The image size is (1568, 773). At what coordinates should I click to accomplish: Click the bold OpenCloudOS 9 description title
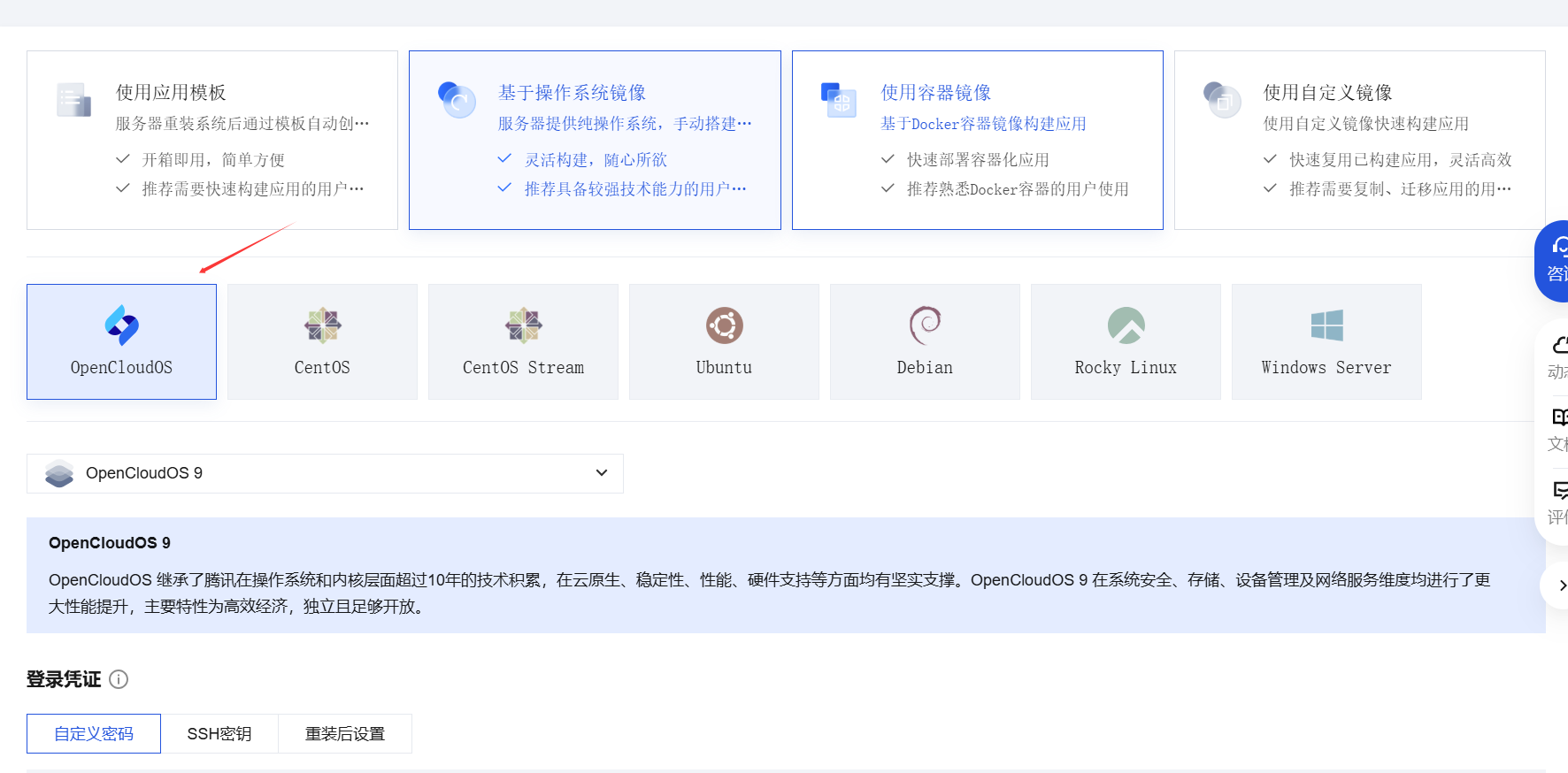coord(110,543)
